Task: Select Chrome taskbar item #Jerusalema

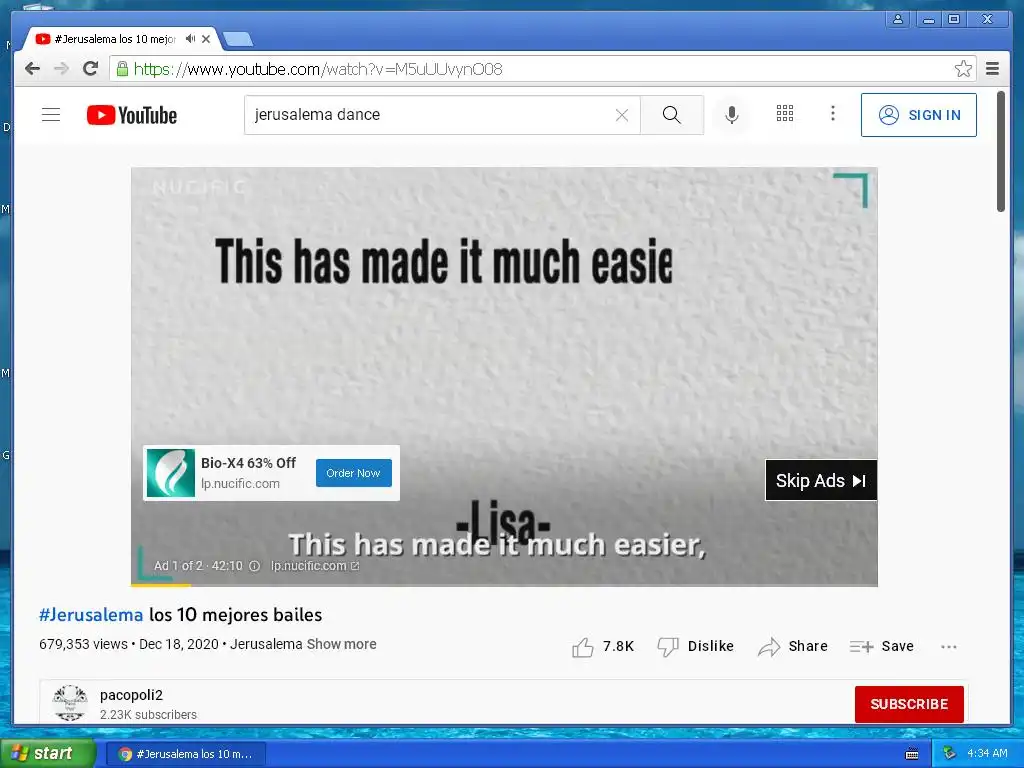Action: click(186, 754)
